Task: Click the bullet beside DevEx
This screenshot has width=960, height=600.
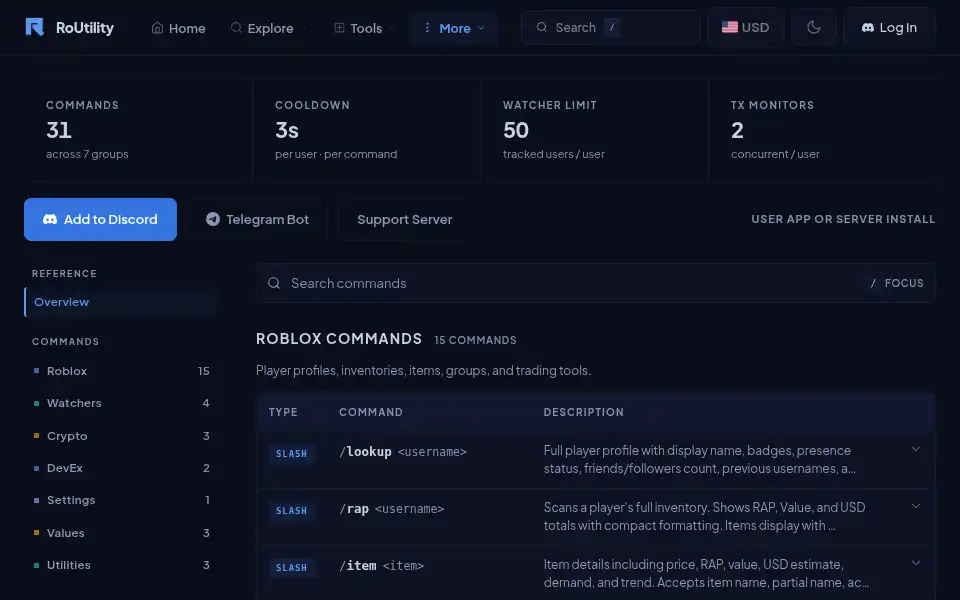Action: click(36, 468)
